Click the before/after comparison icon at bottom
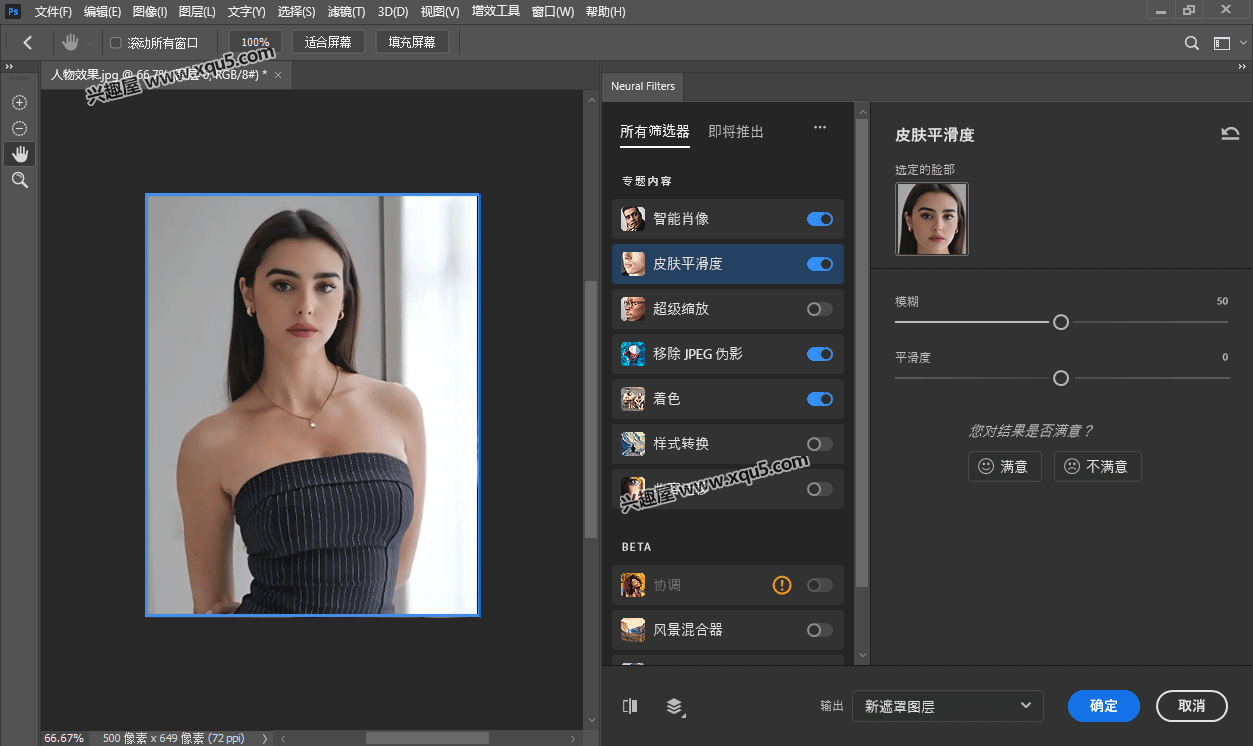The height and width of the screenshot is (746, 1253). pos(630,706)
